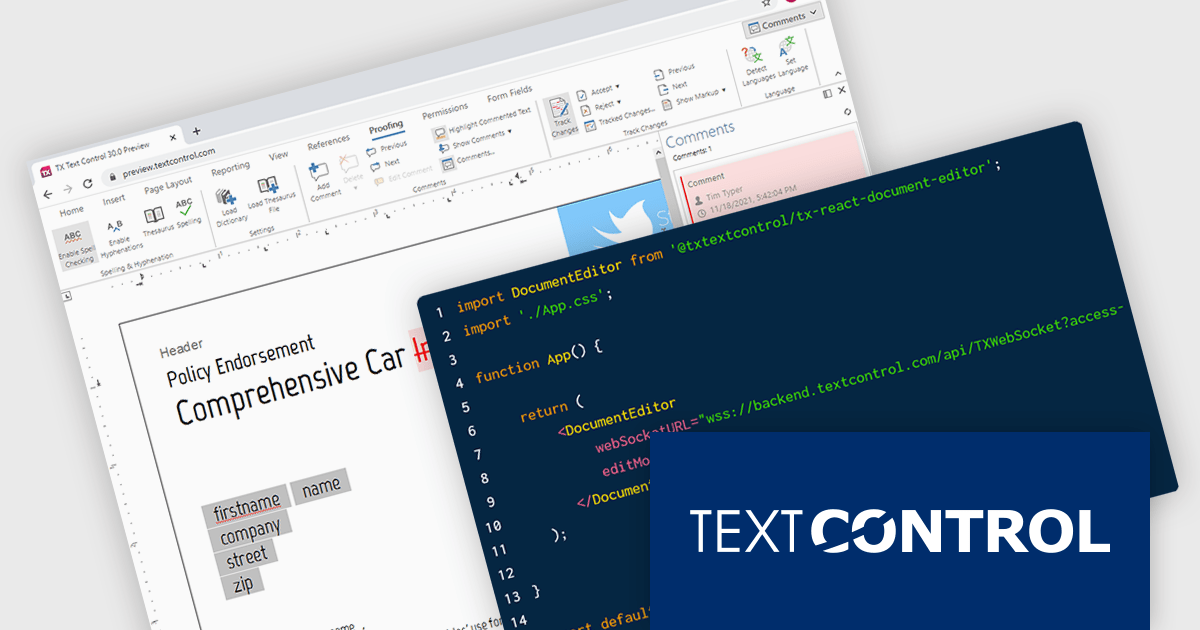This screenshot has width=1200, height=630.
Task: Select the street merge field
Action: (246, 556)
